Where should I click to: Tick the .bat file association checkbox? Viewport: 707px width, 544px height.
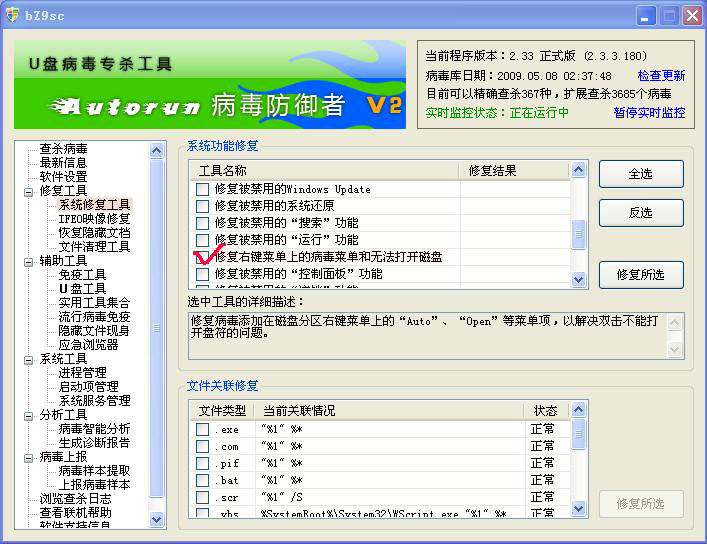tap(202, 480)
